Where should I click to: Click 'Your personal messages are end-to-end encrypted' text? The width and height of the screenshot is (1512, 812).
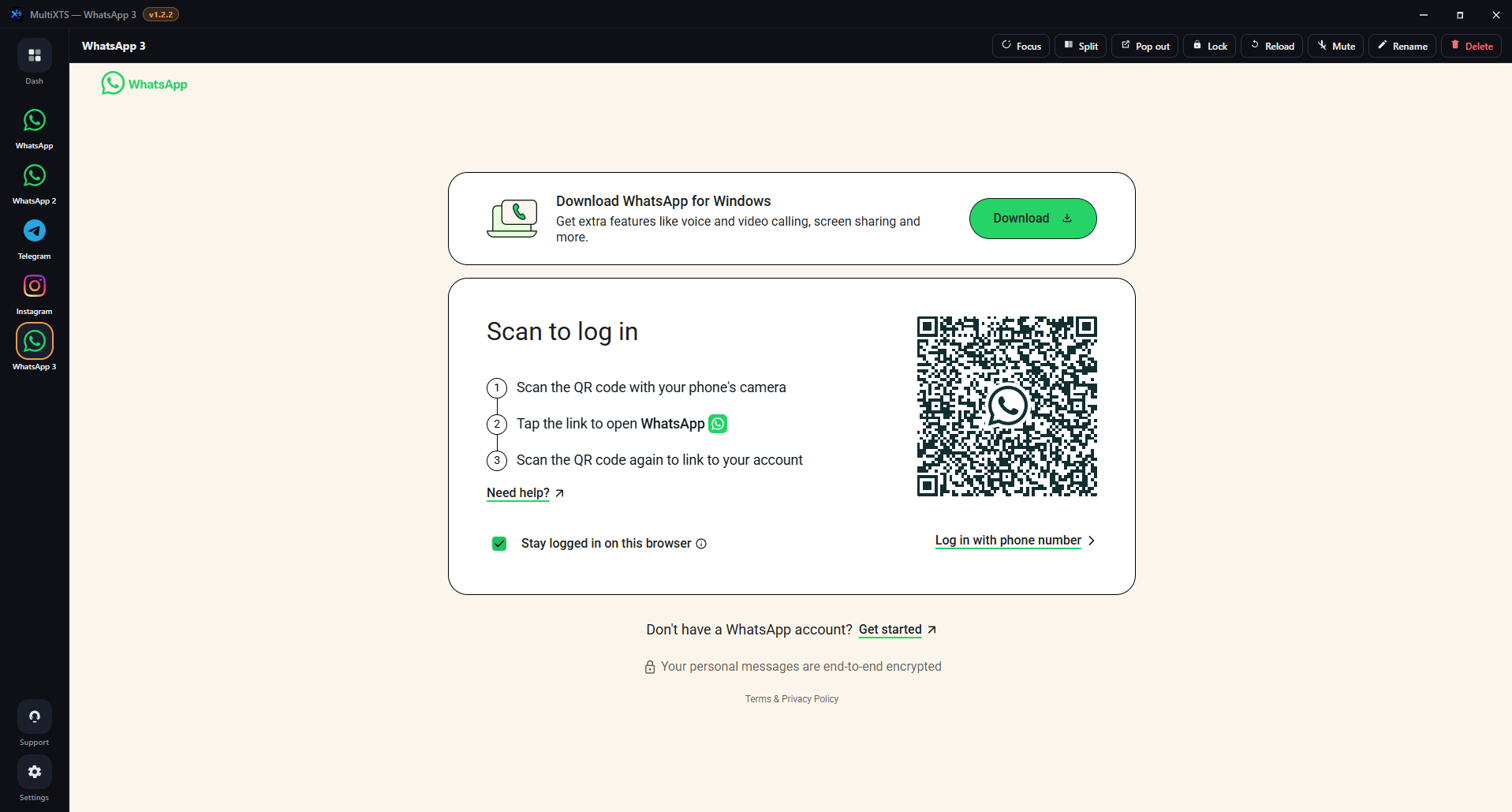(x=801, y=667)
